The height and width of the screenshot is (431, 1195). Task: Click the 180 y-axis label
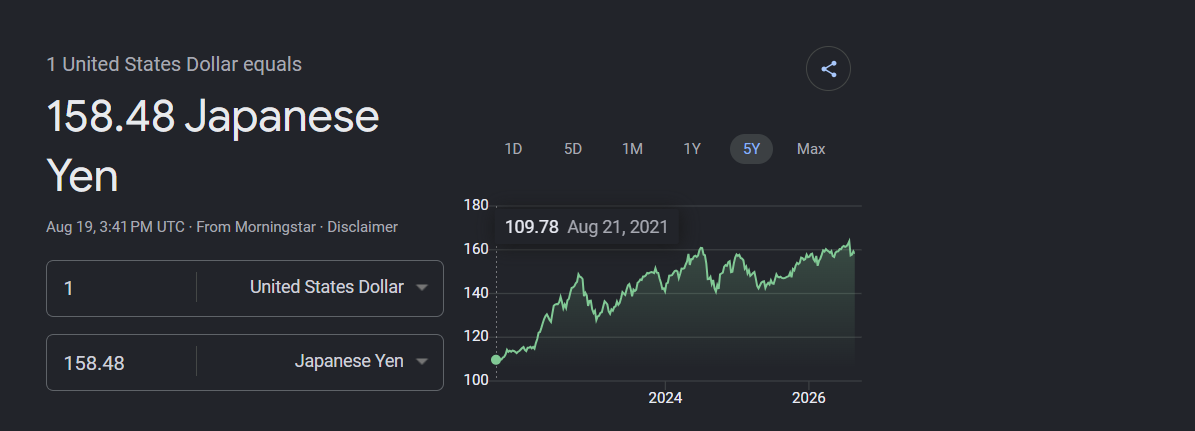click(476, 205)
